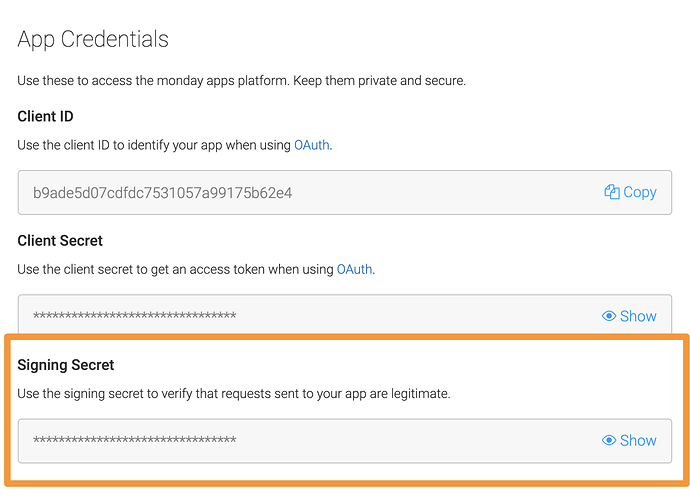Click the Copy label for Client ID
690x498 pixels.
point(640,192)
